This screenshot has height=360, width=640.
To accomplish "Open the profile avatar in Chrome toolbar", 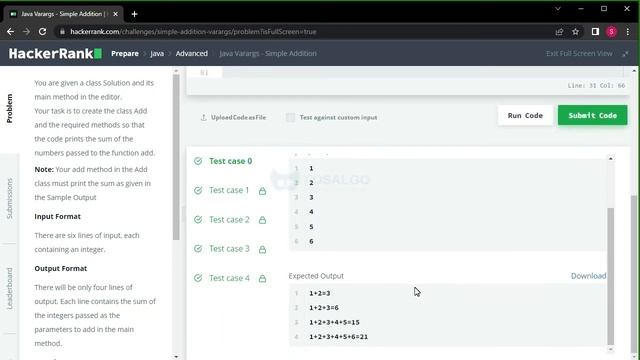I will [x=611, y=32].
